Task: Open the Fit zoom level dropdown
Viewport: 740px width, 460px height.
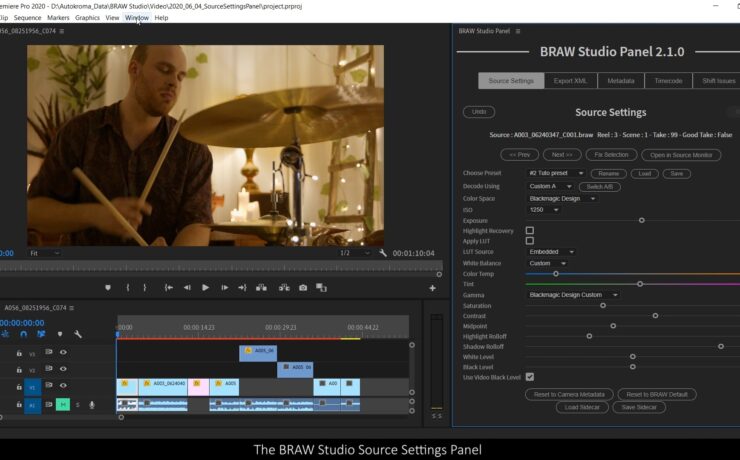Action: [x=44, y=253]
